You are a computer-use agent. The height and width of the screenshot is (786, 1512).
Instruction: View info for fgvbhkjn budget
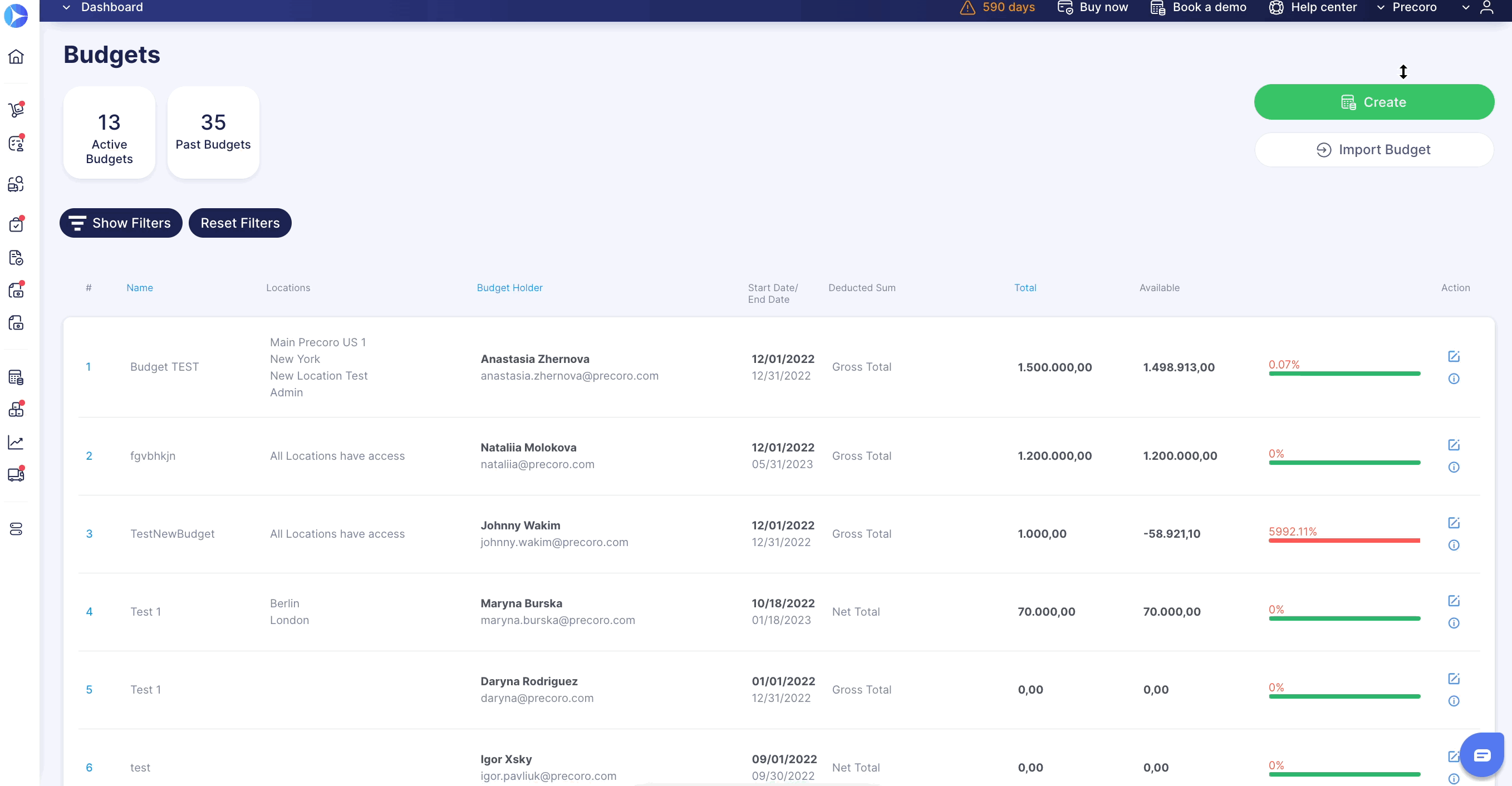(x=1454, y=467)
